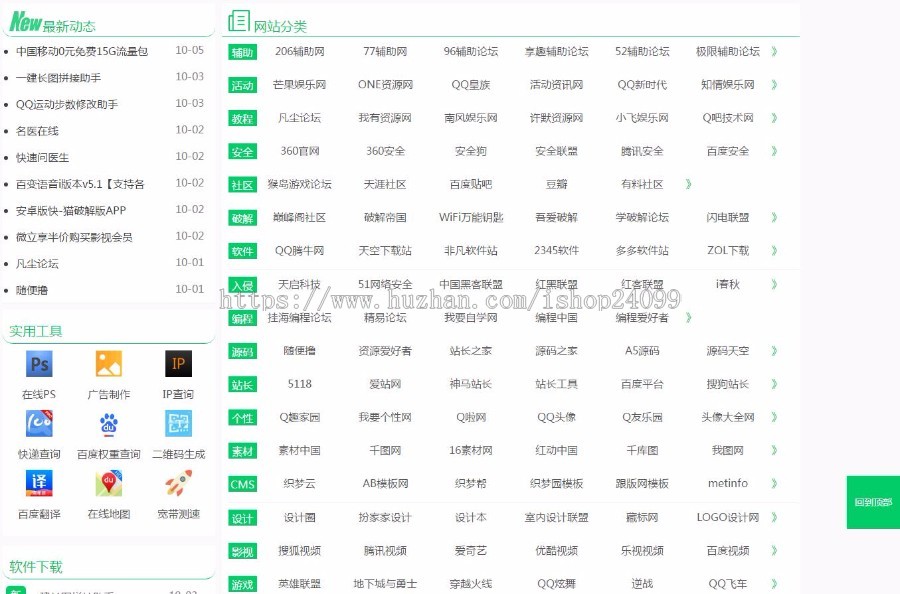The height and width of the screenshot is (594, 900).
Task: Expand more links in the 活动 row
Action: pyautogui.click(x=774, y=85)
